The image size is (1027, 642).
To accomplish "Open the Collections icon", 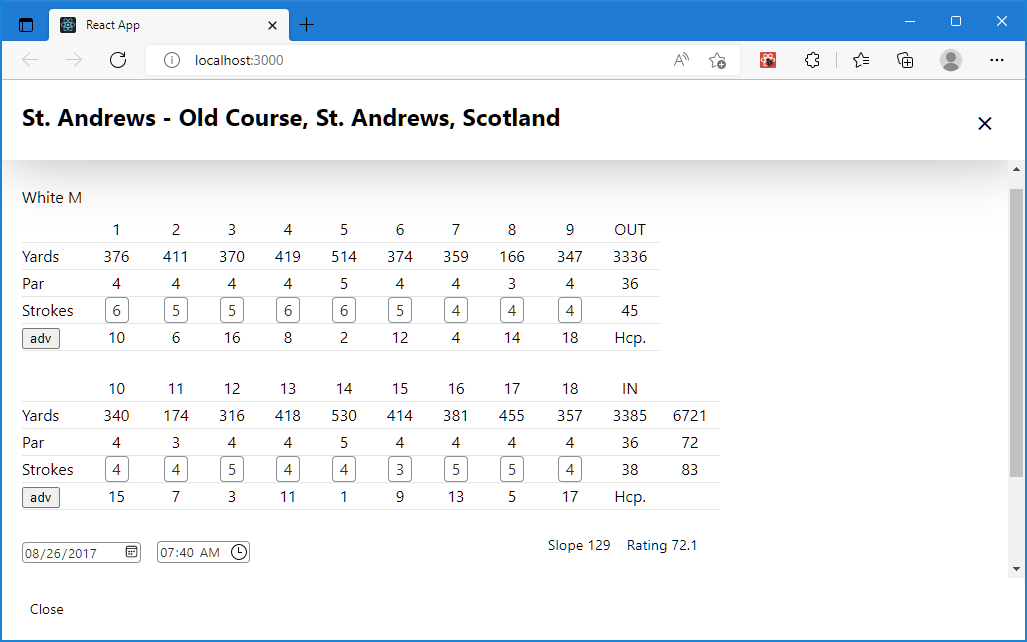I will pos(905,60).
